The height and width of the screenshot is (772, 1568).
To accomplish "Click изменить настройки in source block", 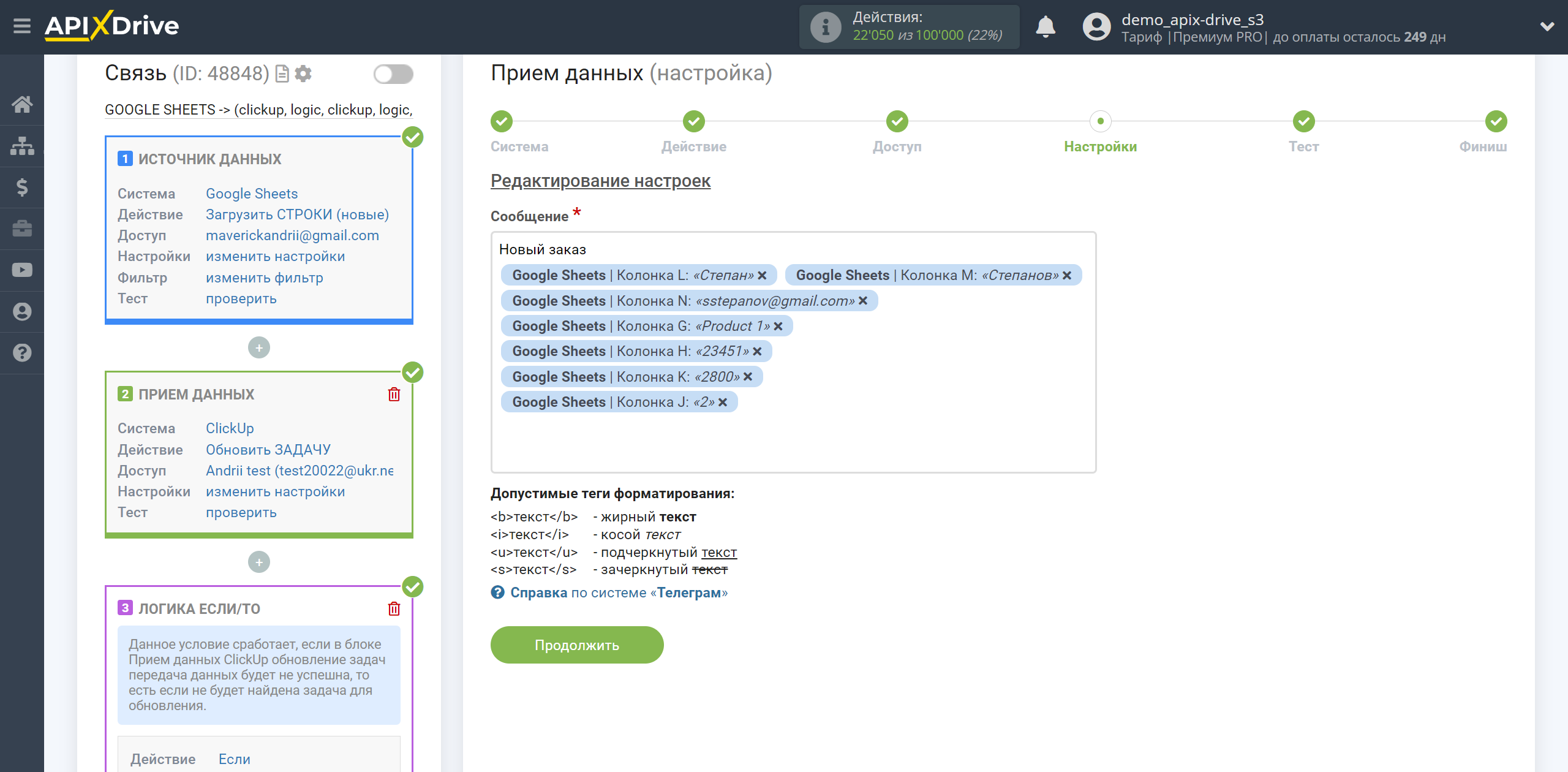I will click(x=276, y=257).
